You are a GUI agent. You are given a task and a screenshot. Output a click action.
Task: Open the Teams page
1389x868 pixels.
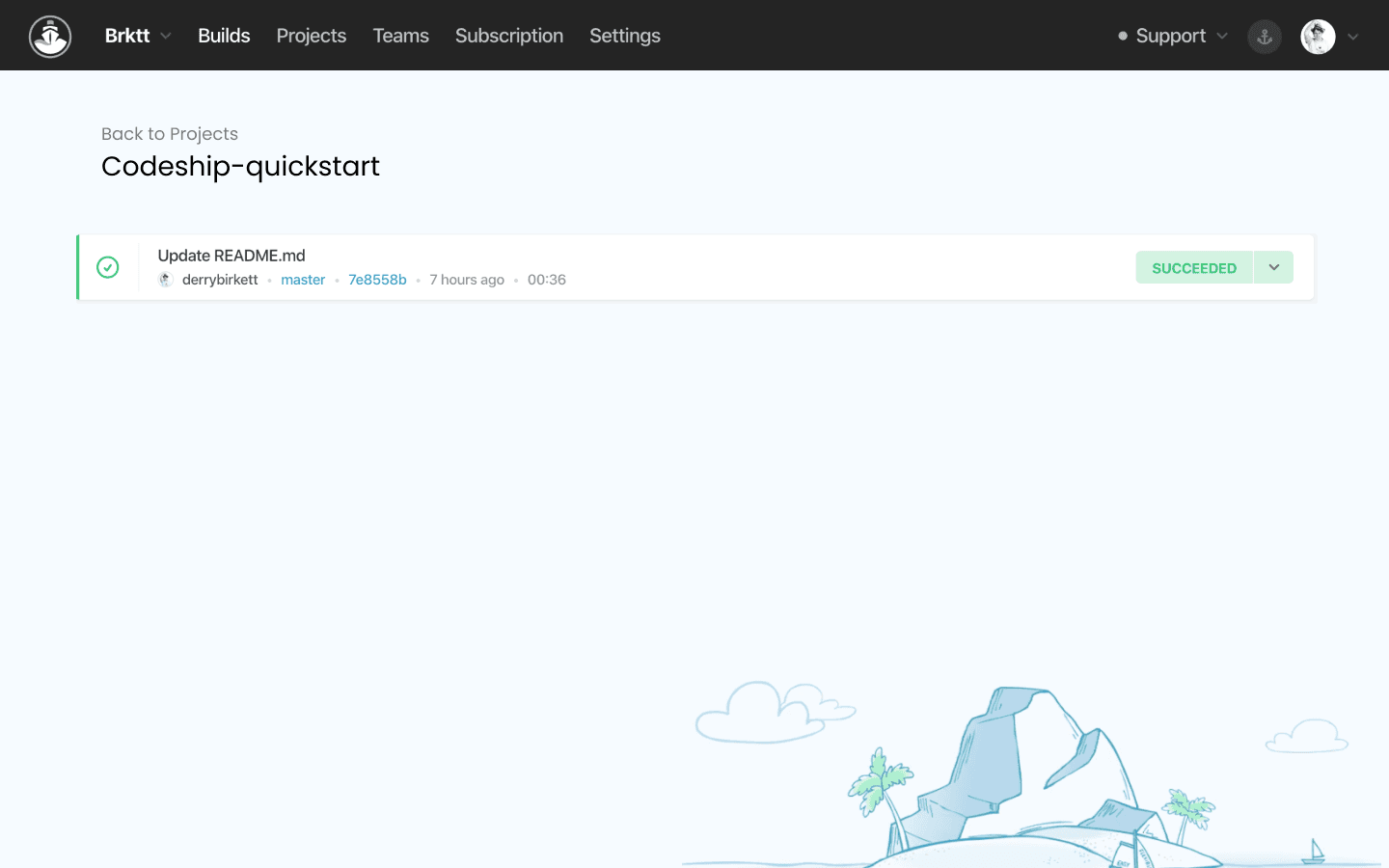[400, 36]
